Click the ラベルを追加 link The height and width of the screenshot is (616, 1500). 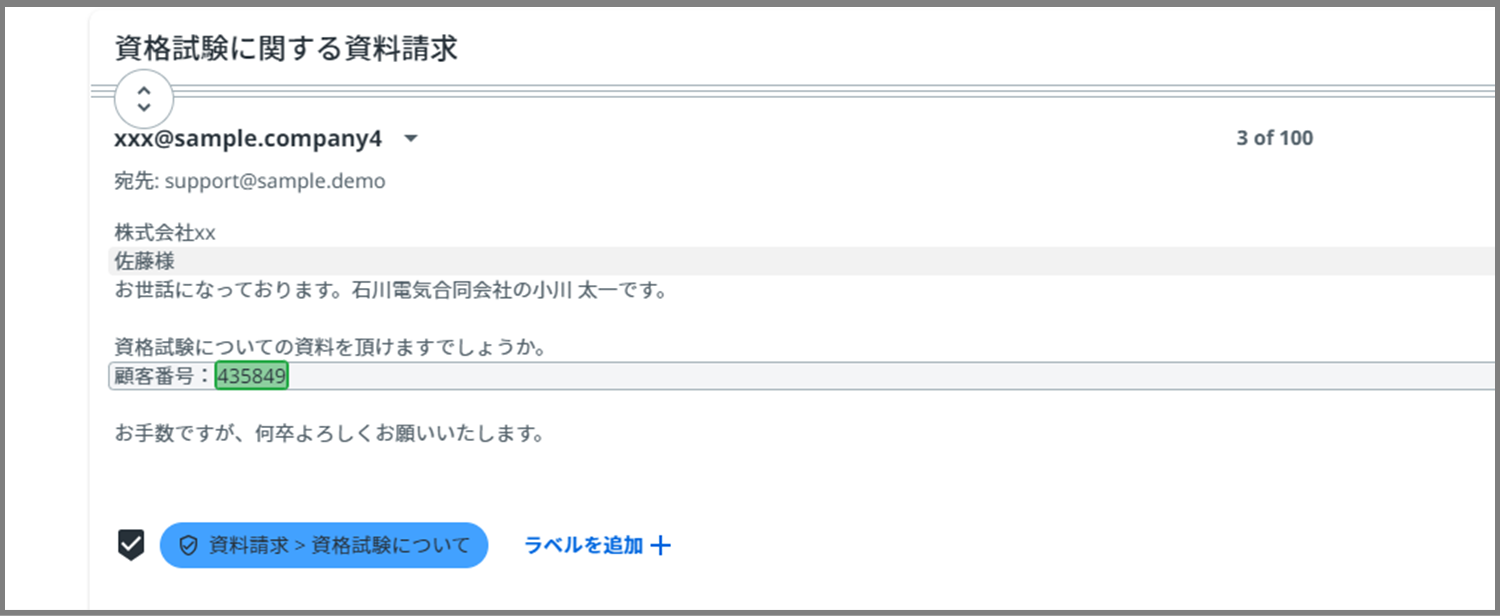(584, 545)
